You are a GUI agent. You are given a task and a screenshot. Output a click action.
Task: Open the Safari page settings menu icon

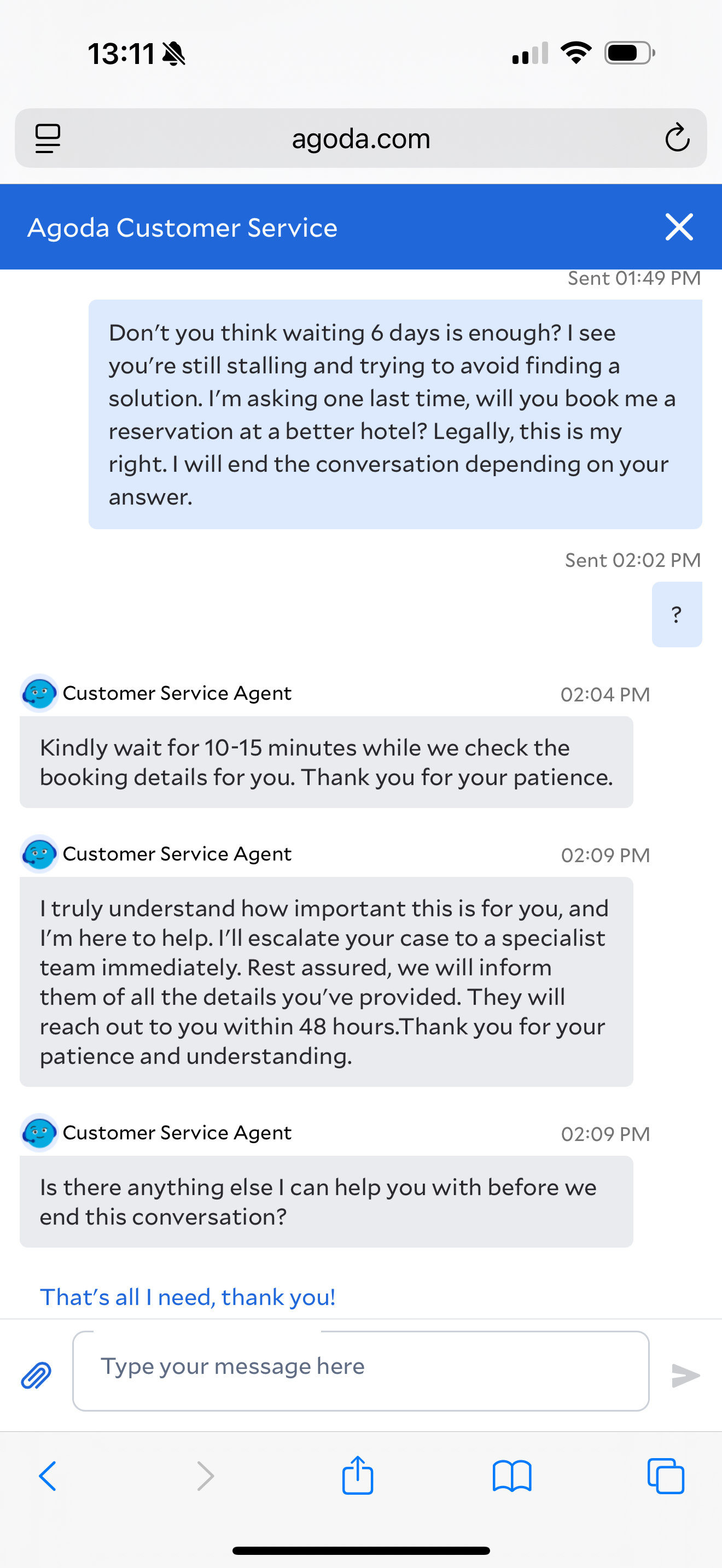point(48,138)
